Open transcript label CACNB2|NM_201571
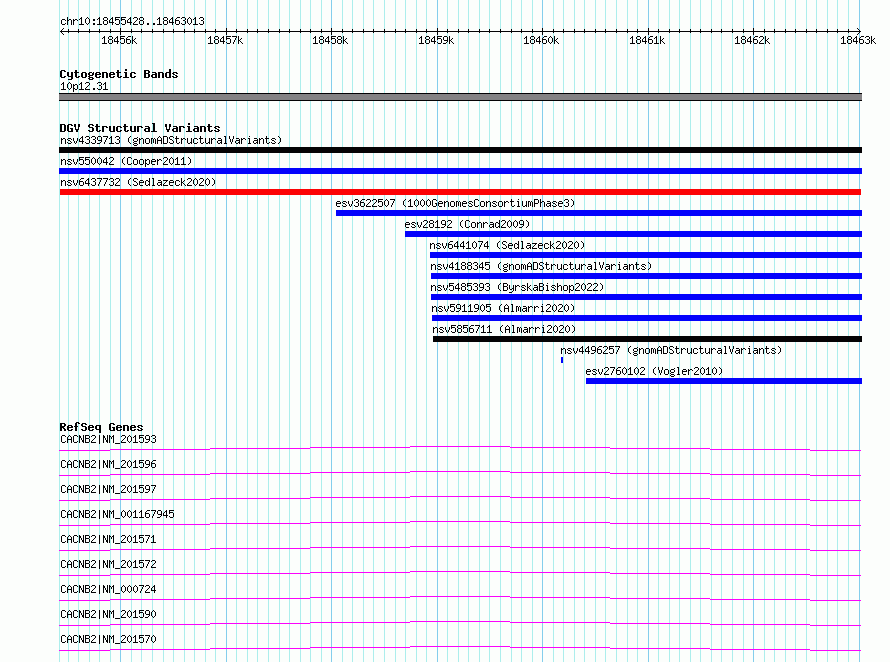The width and height of the screenshot is (890, 662). coord(108,539)
